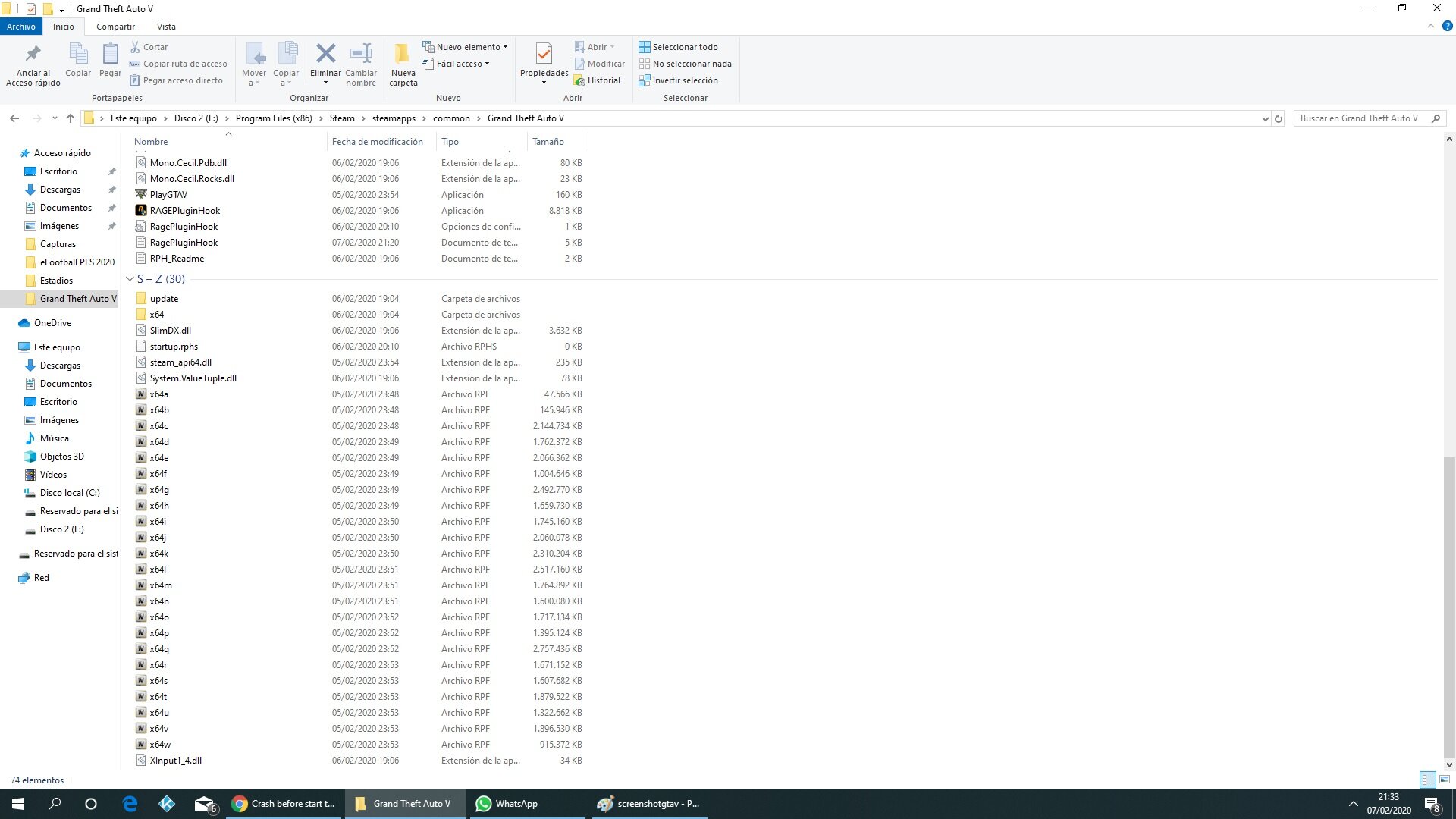
Task: Navigate up one folder with up arrow
Action: point(71,118)
